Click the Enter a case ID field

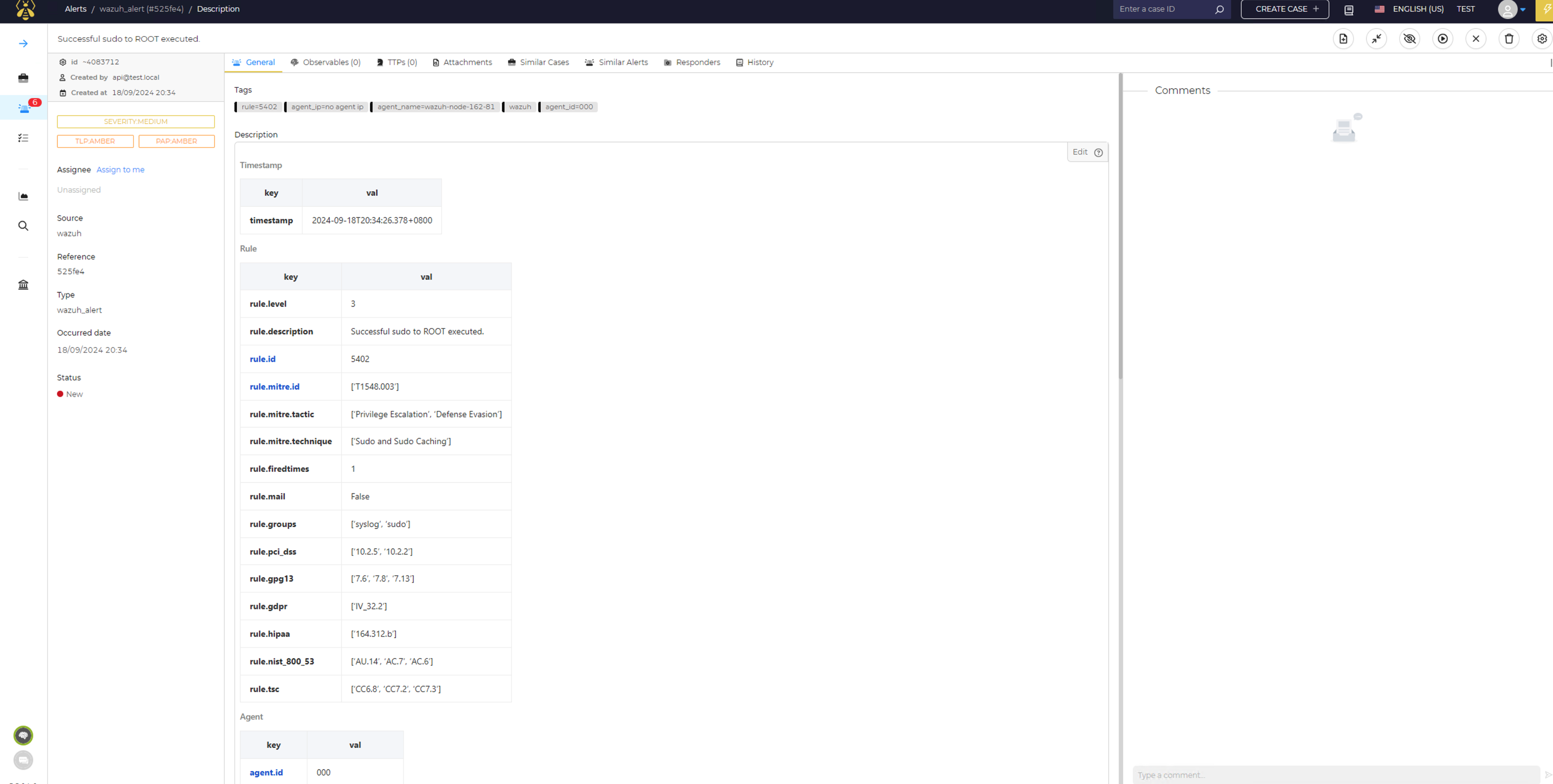click(1162, 9)
